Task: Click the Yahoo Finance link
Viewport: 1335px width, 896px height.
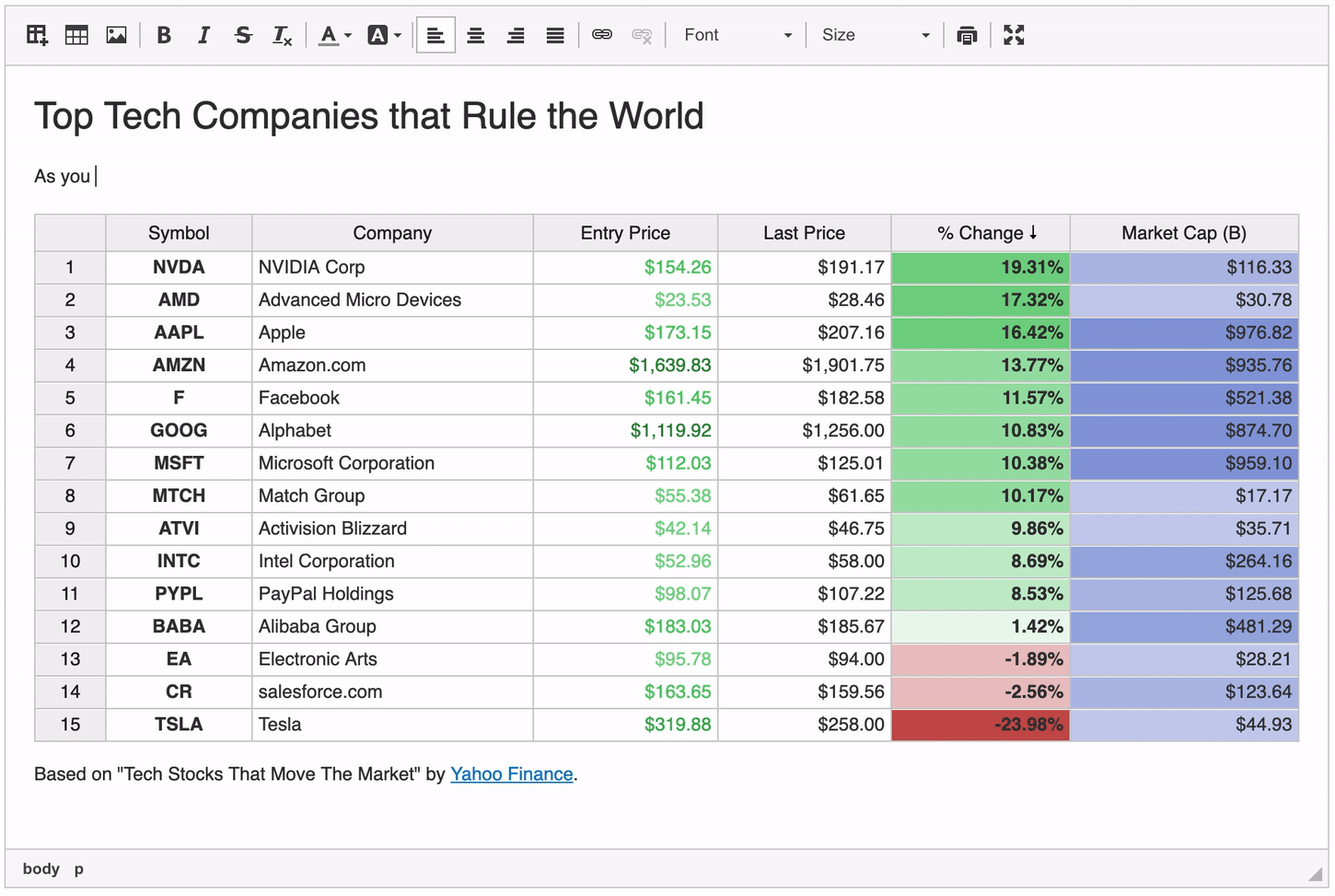Action: tap(511, 774)
